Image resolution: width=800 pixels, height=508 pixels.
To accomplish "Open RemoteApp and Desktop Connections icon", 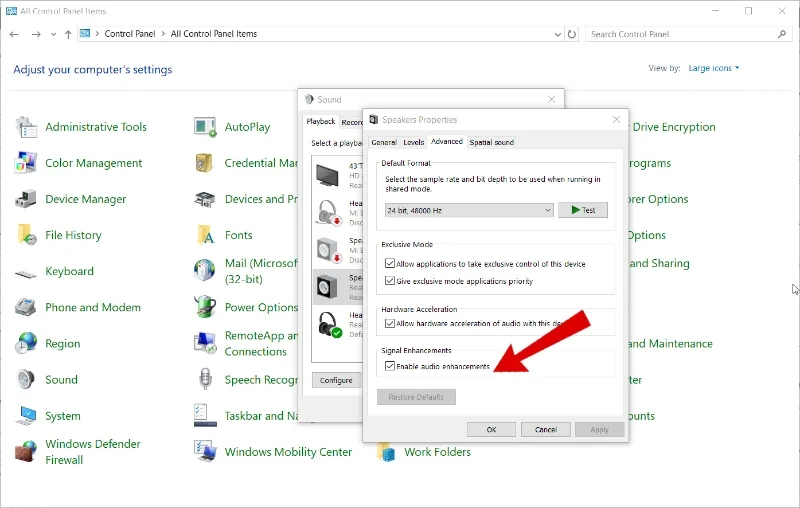I will (205, 343).
